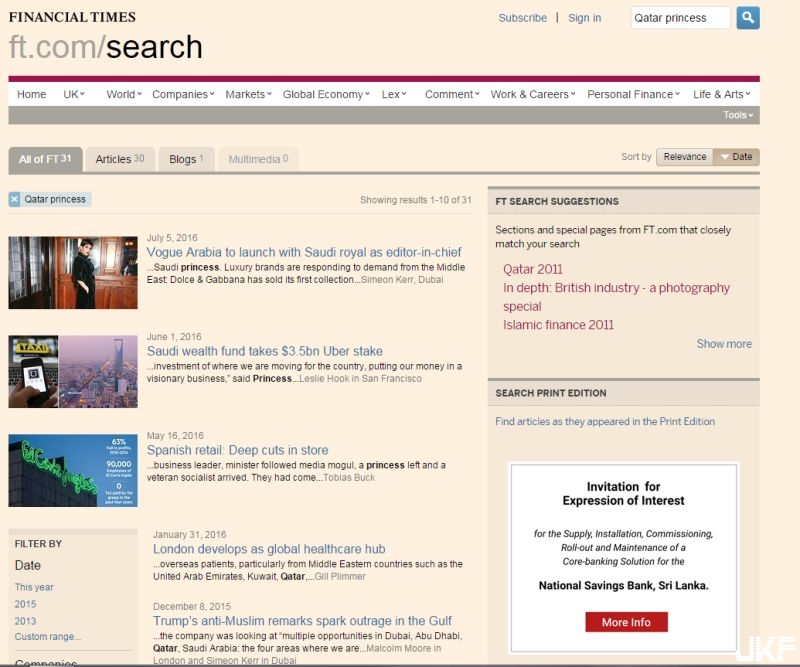This screenshot has height=667, width=800.
Task: Open the Work & Careers menu
Action: pos(533,94)
